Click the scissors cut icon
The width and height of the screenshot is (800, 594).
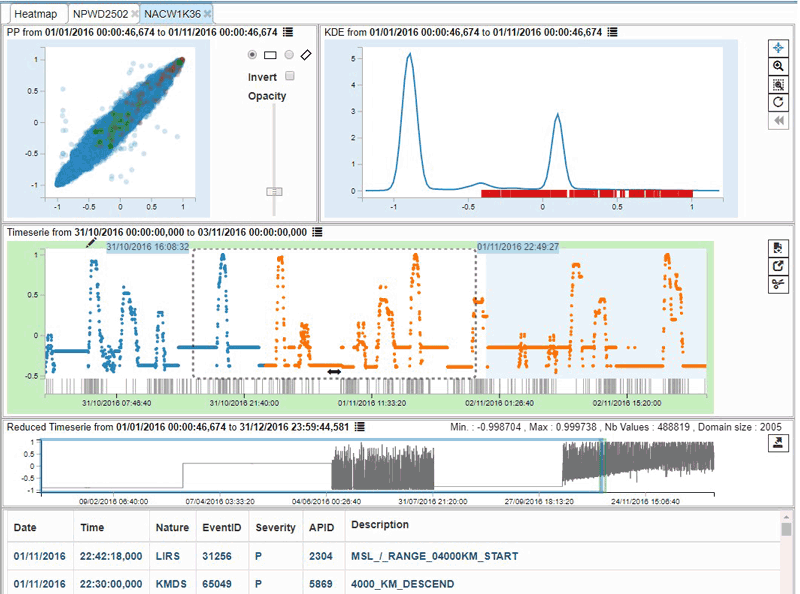coord(778,284)
